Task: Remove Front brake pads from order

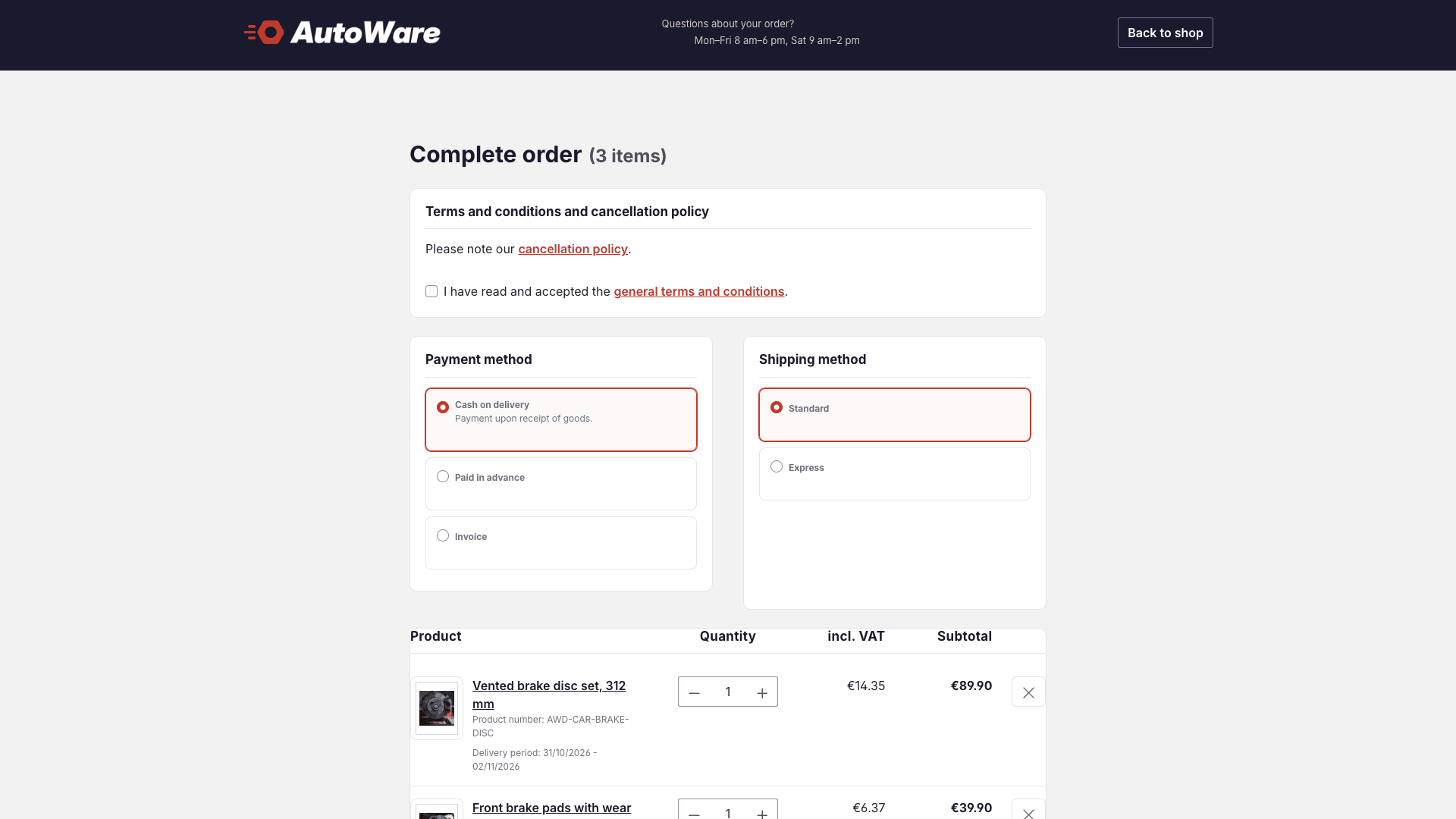Action: [1028, 811]
